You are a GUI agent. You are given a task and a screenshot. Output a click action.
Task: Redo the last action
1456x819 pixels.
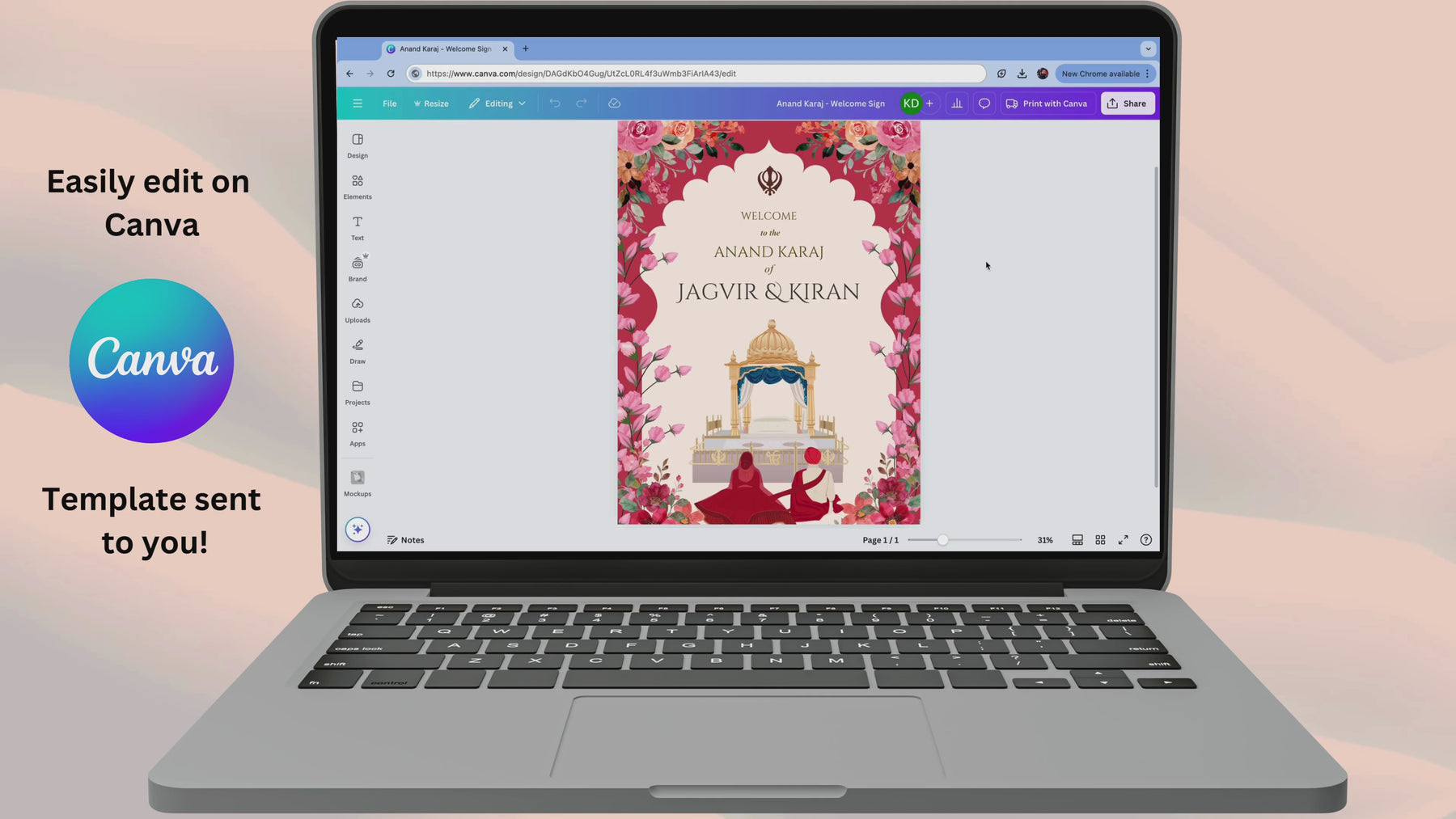pos(581,103)
